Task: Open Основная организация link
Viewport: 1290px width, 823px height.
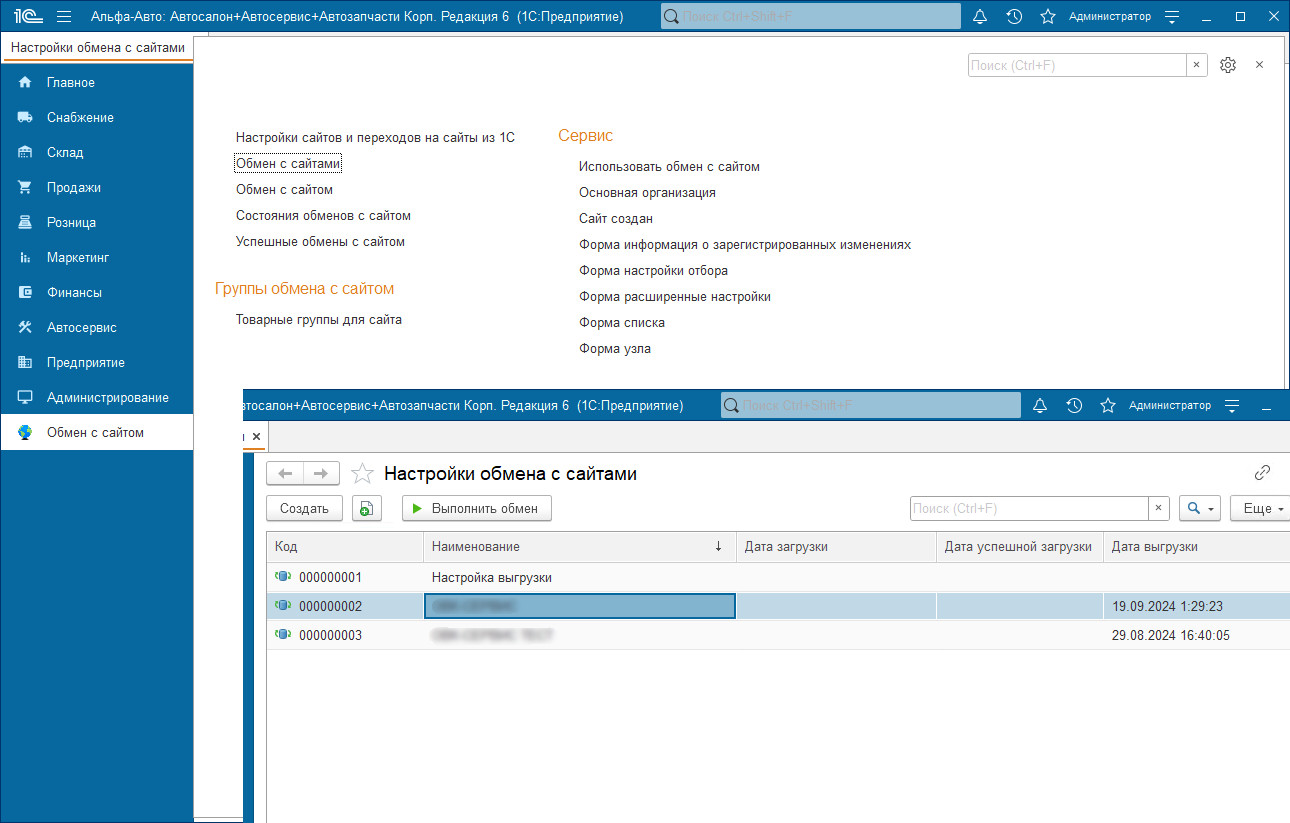Action: pyautogui.click(x=647, y=192)
